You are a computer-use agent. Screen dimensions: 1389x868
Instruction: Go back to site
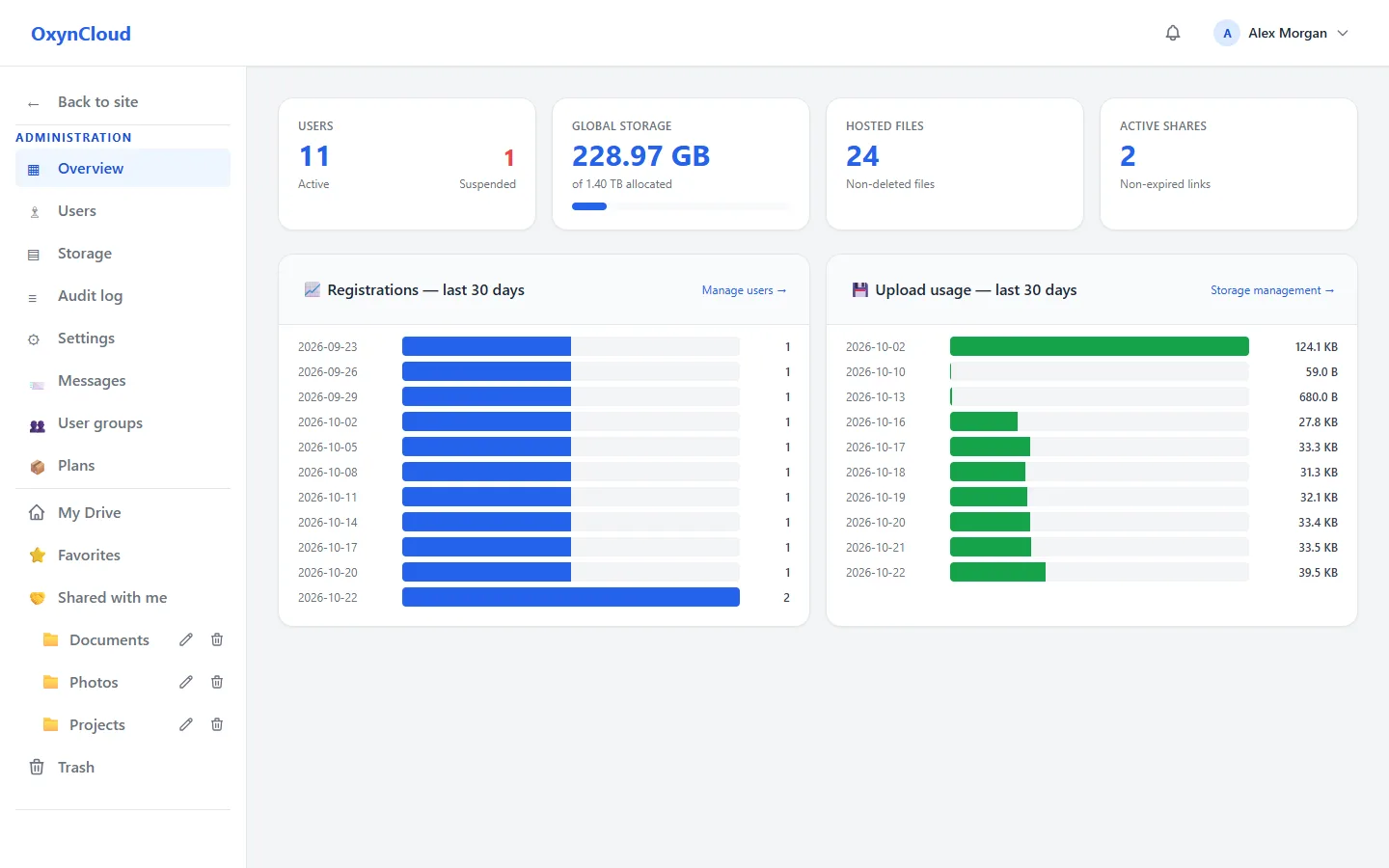click(x=123, y=102)
